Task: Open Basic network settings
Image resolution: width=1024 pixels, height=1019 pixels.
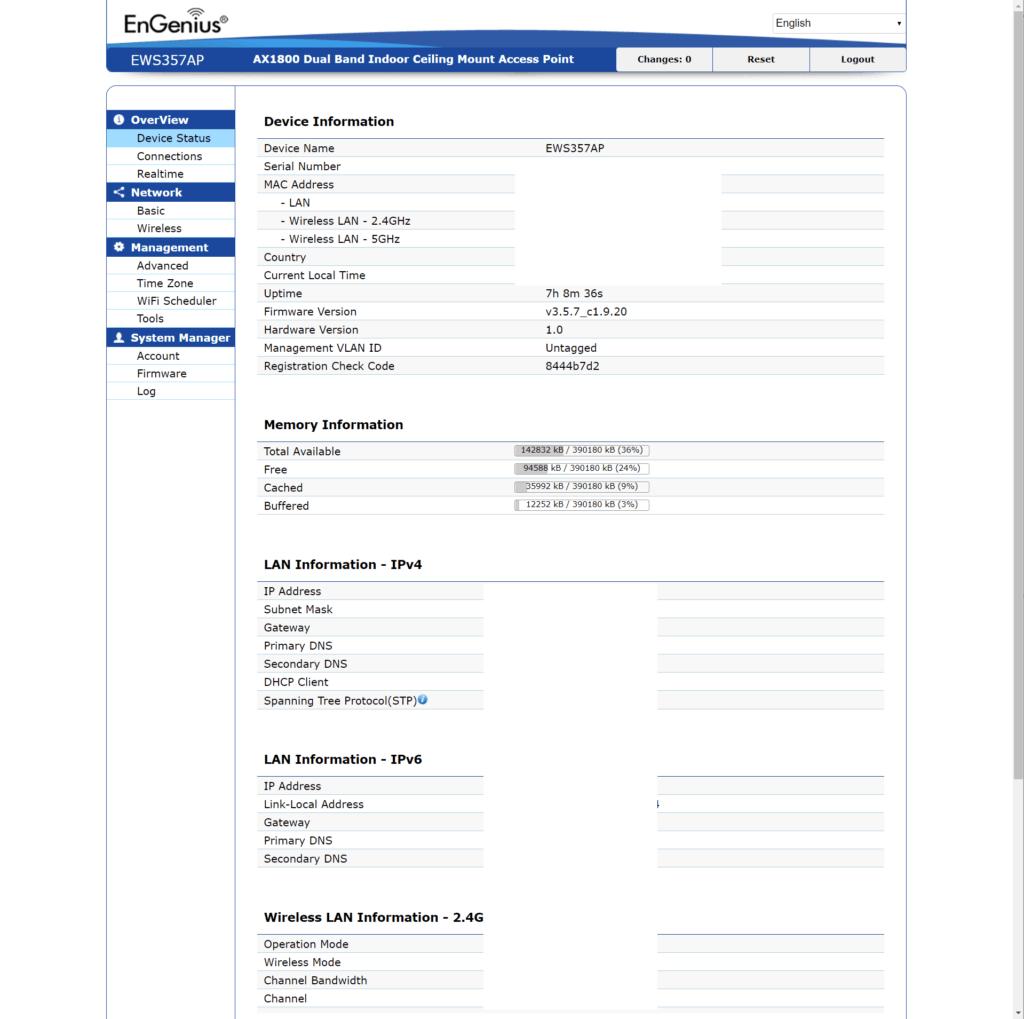Action: point(151,211)
